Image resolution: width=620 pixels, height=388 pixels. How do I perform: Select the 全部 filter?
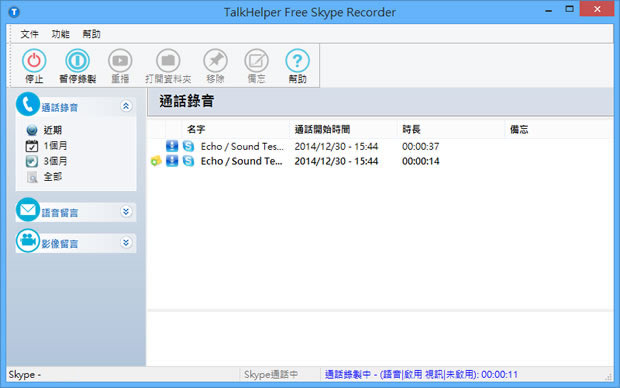point(53,177)
